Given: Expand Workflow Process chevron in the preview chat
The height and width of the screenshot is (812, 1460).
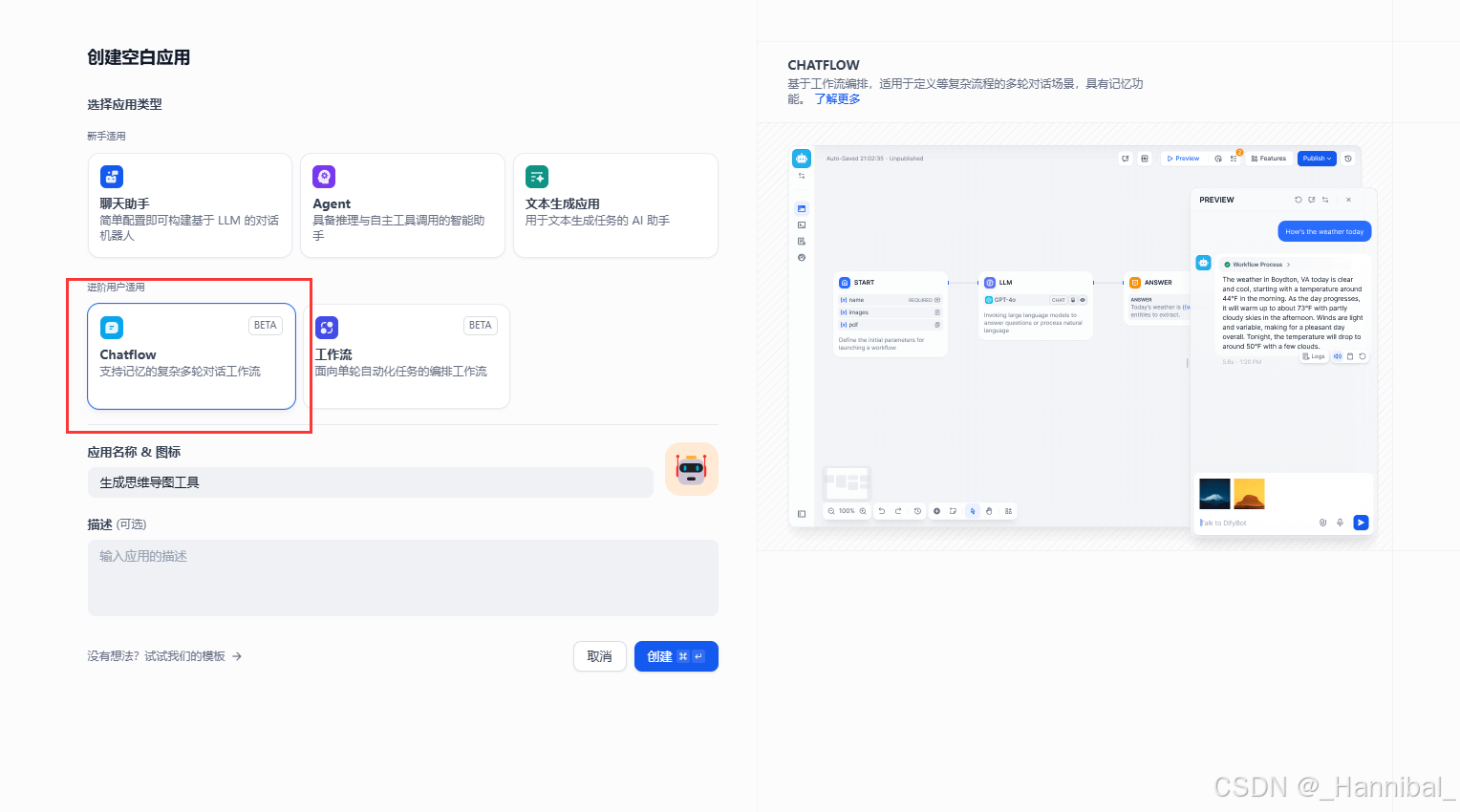Looking at the screenshot, I should 1288,265.
